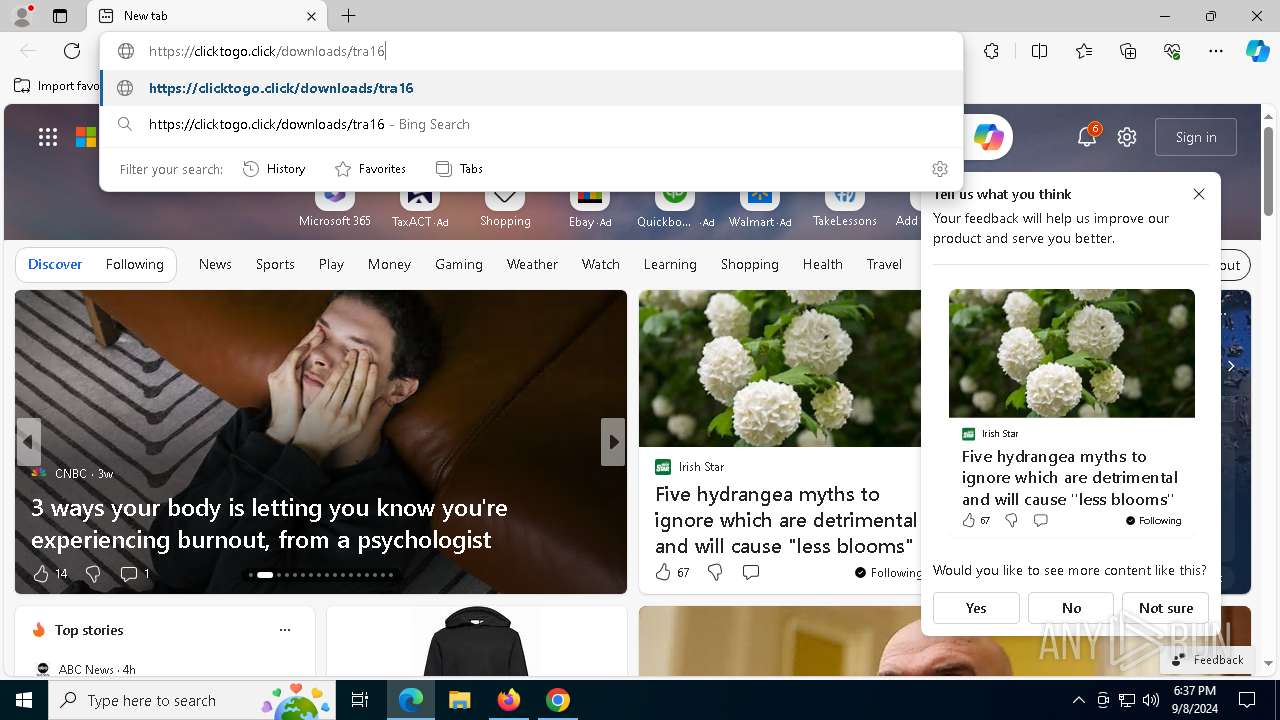Open the notifications bell icon
The height and width of the screenshot is (720, 1280).
pos(1087,137)
